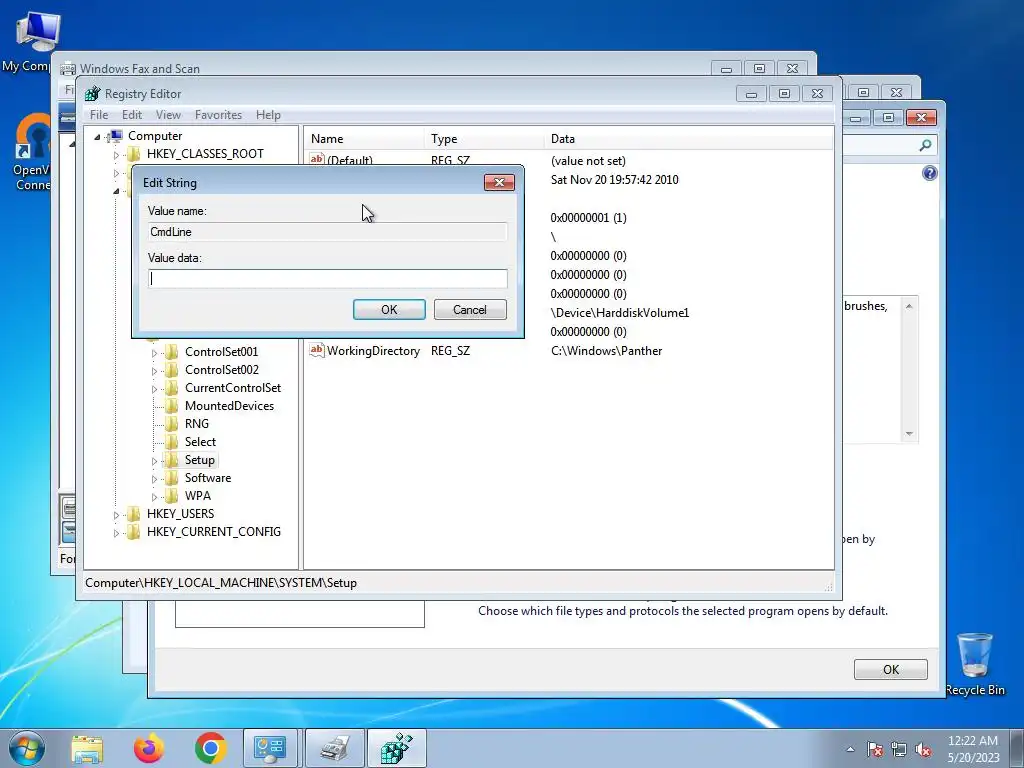Click the search magnifier in background window

click(925, 145)
